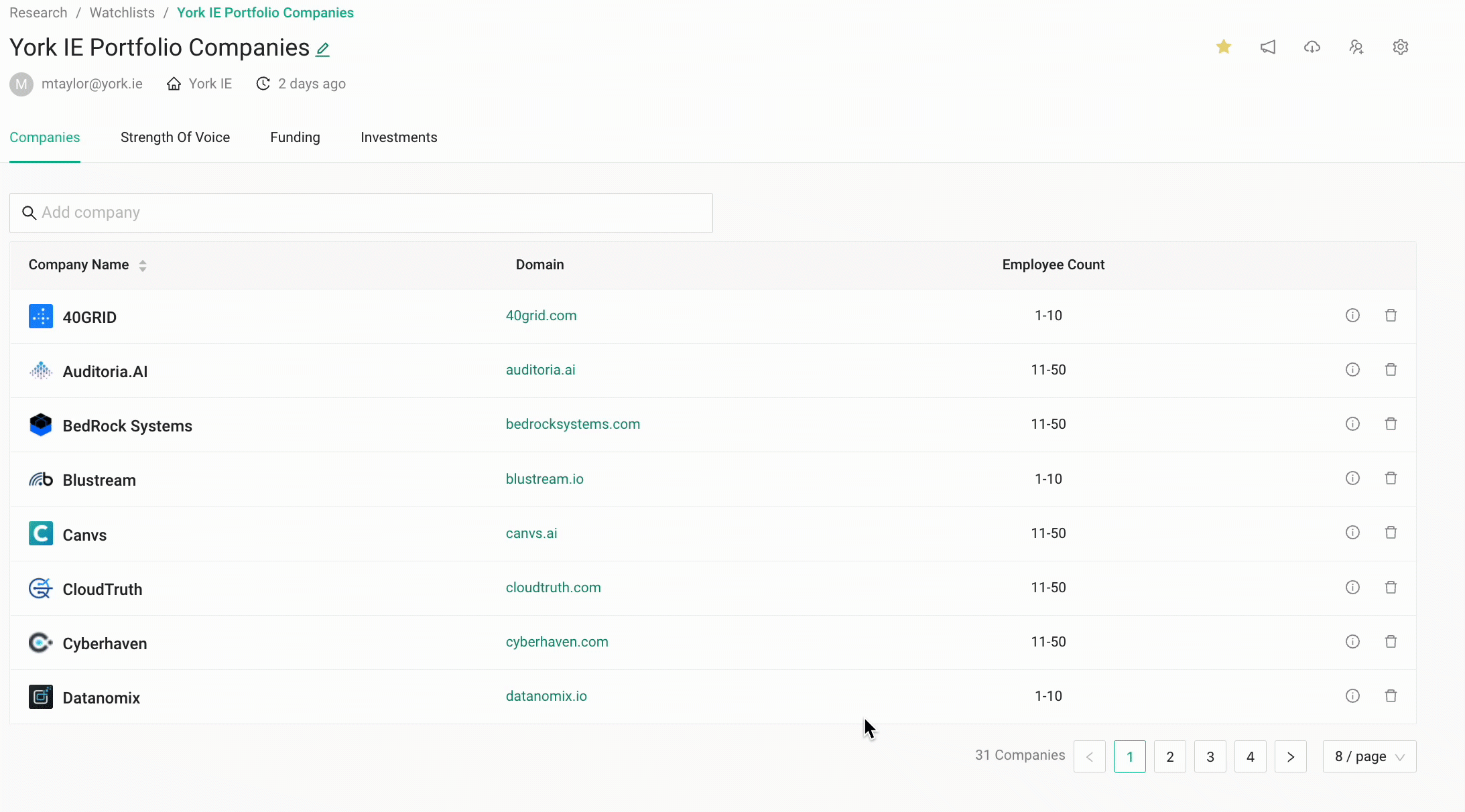
Task: Open the blustream.io domain link
Action: (x=544, y=479)
